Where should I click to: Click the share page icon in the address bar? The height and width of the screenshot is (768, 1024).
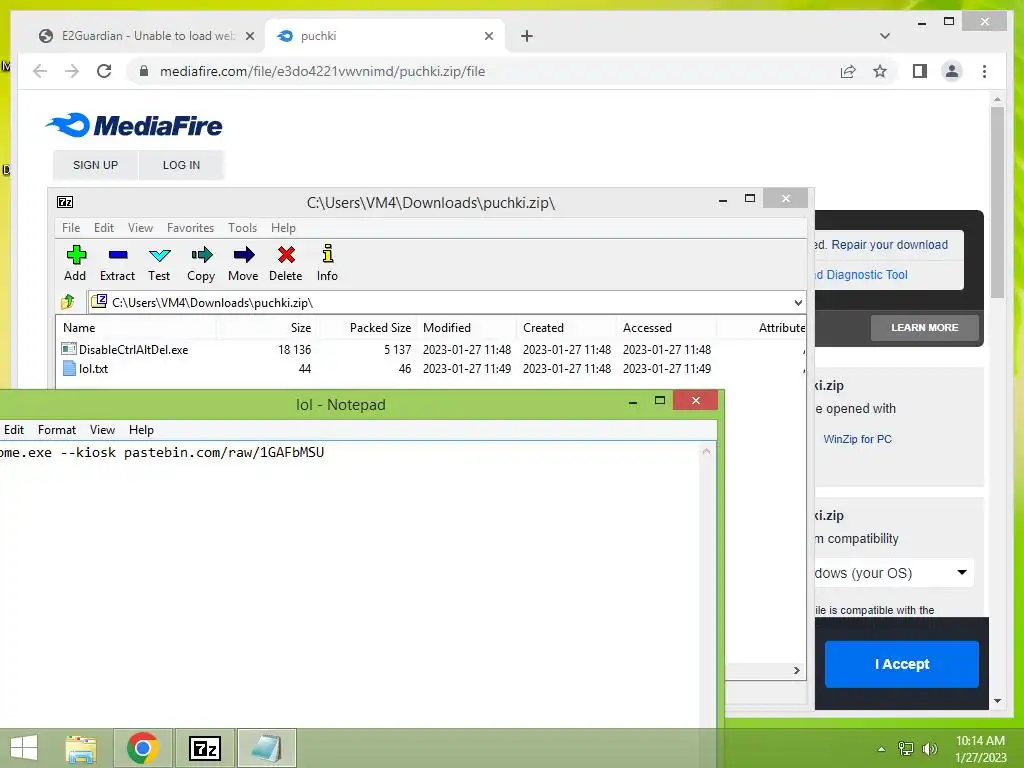pyautogui.click(x=848, y=71)
